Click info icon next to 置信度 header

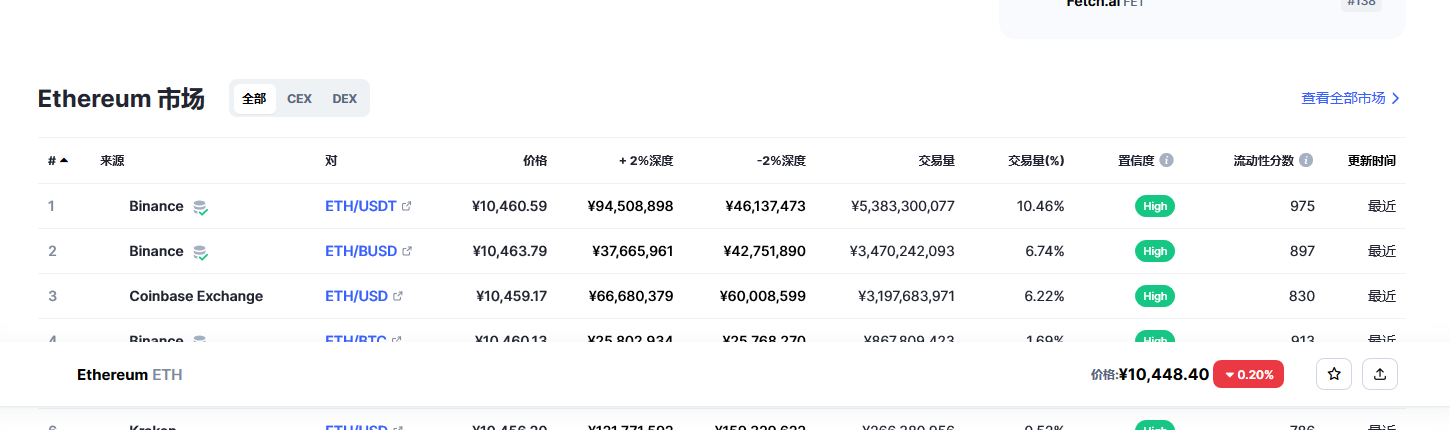(1167, 160)
